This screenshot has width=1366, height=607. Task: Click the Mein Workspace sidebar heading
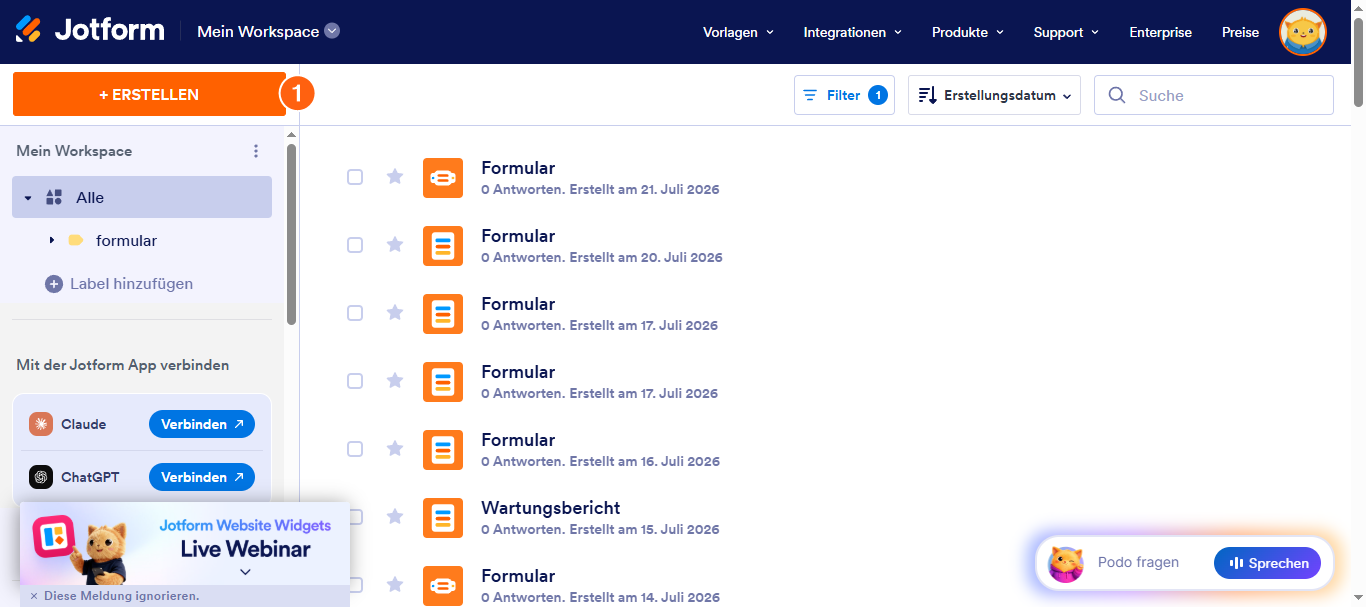click(x=74, y=151)
